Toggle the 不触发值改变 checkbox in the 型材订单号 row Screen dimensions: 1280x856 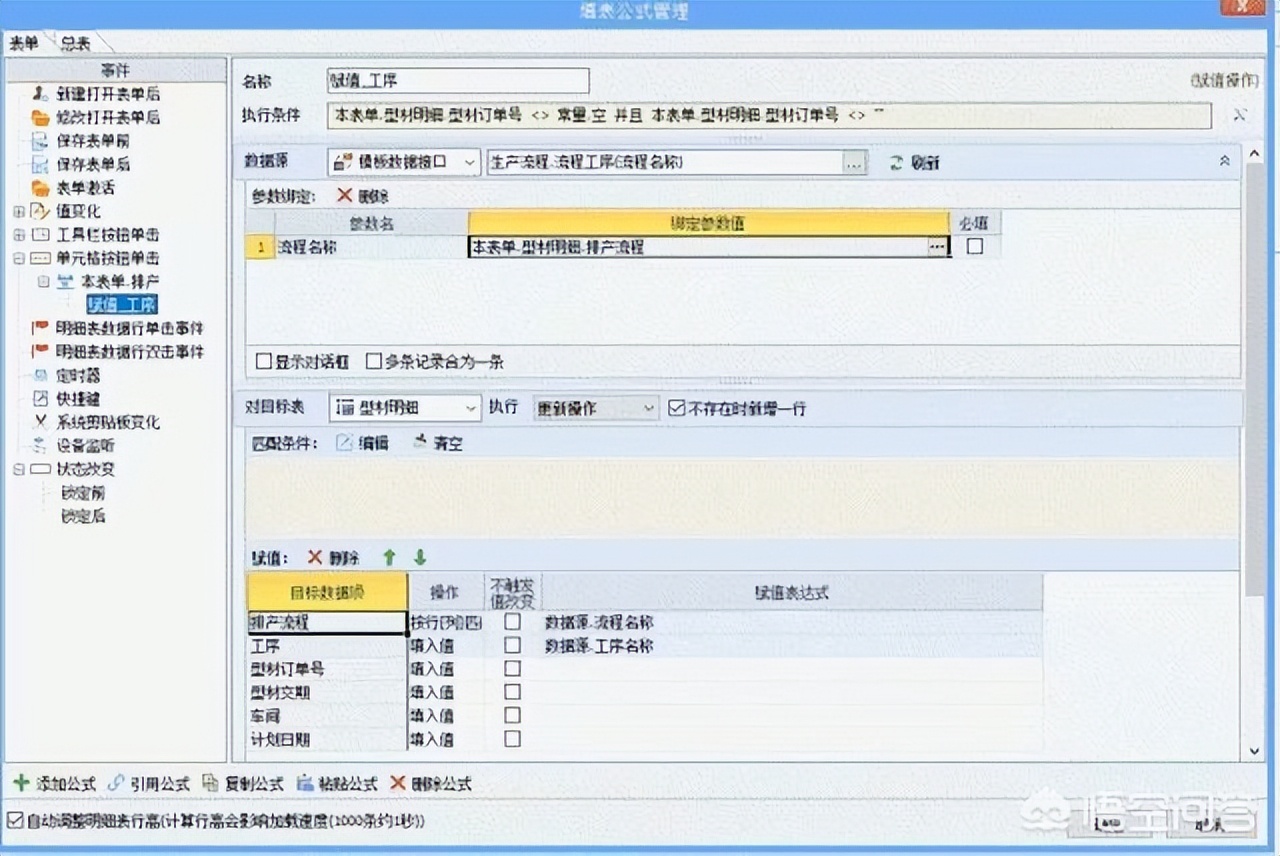coord(512,668)
